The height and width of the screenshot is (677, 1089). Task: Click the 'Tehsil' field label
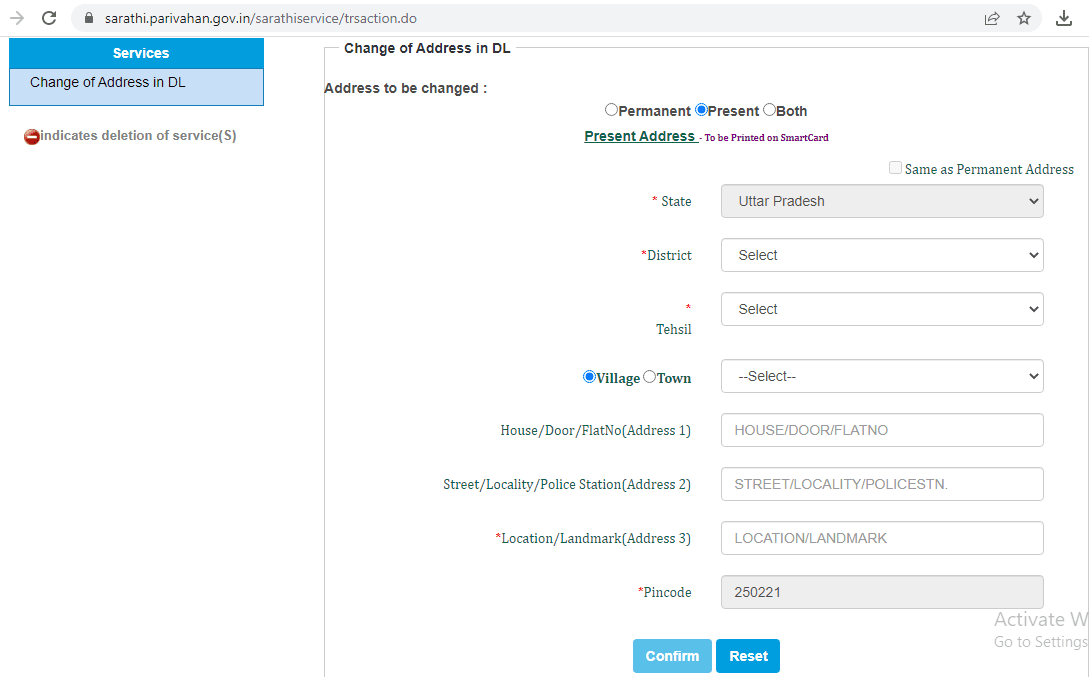tap(674, 329)
